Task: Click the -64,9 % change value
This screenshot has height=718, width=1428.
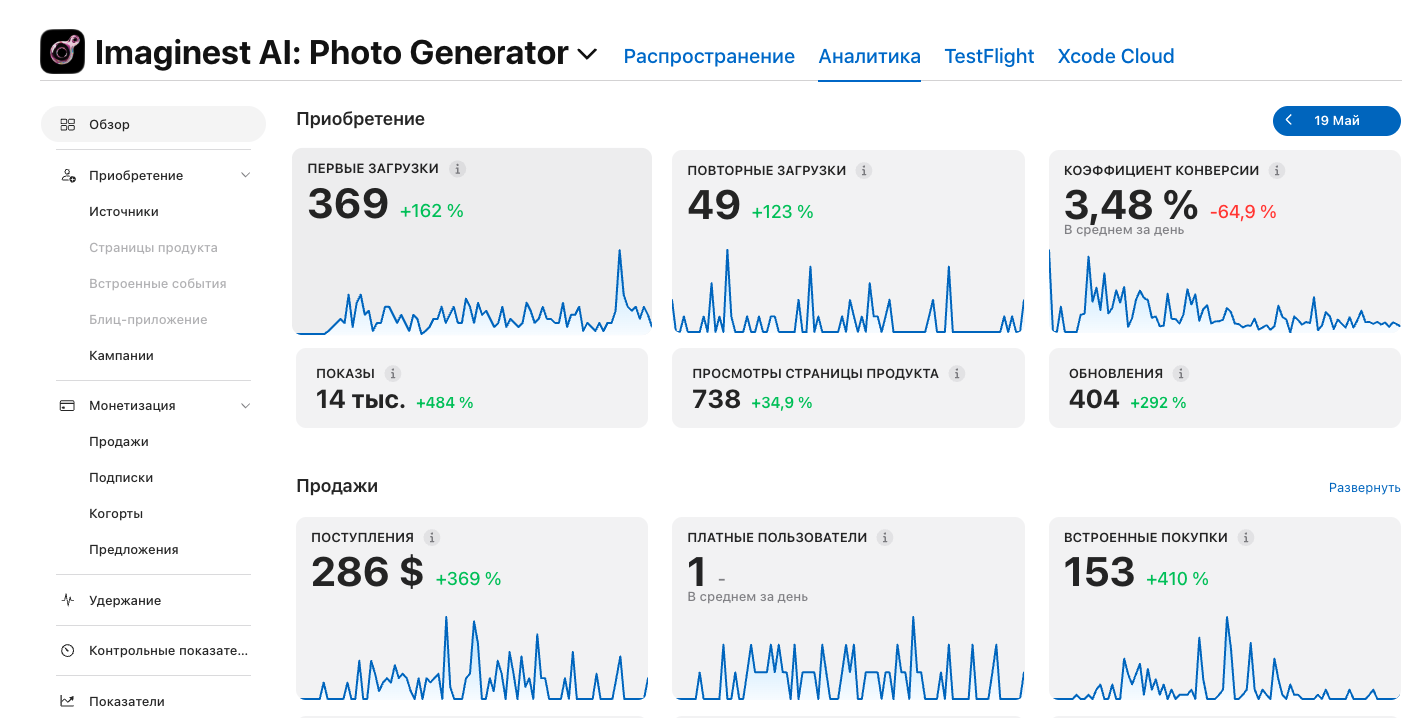Action: [x=1243, y=212]
